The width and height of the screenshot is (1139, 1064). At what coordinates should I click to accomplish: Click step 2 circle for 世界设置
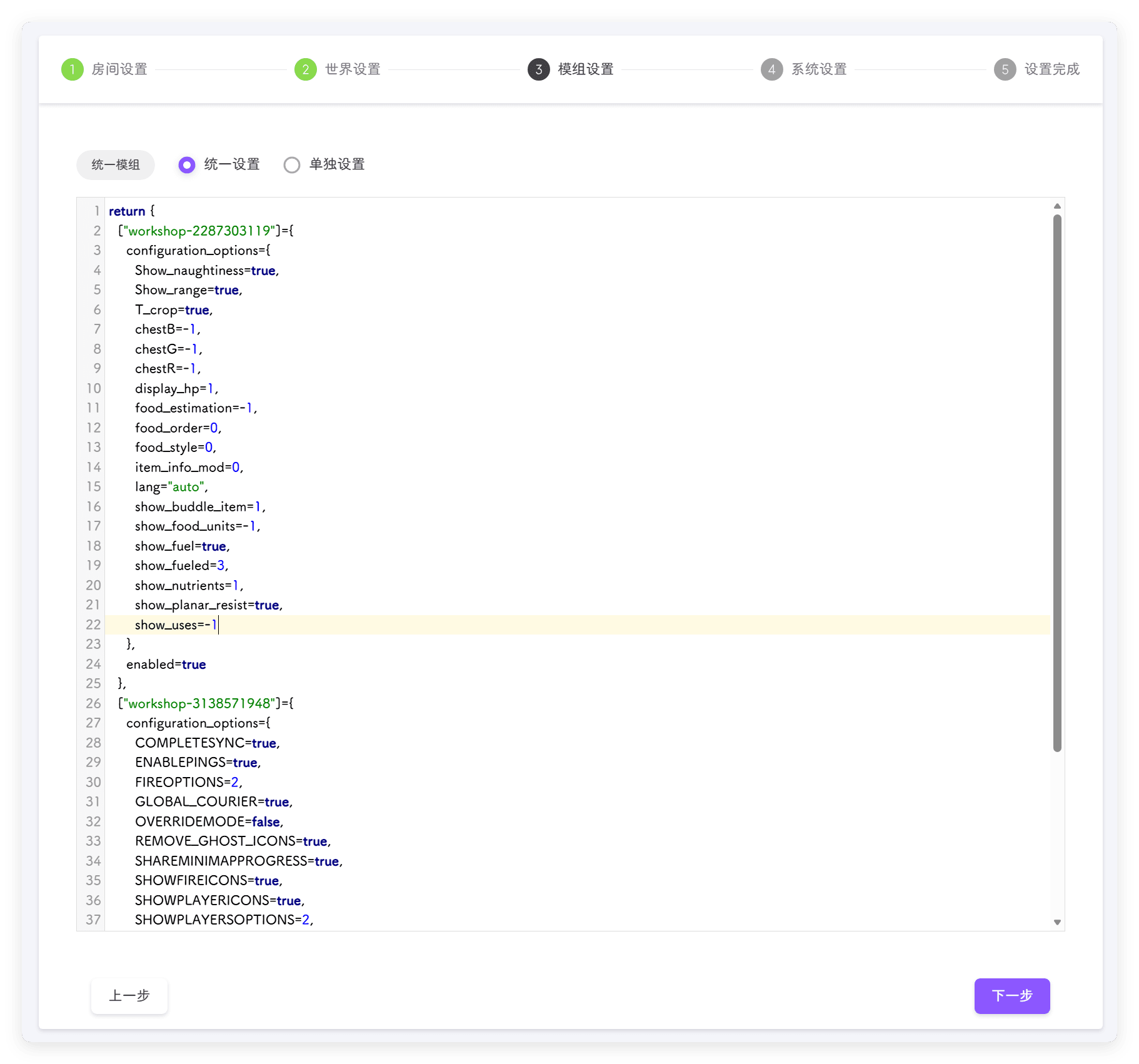(x=306, y=69)
